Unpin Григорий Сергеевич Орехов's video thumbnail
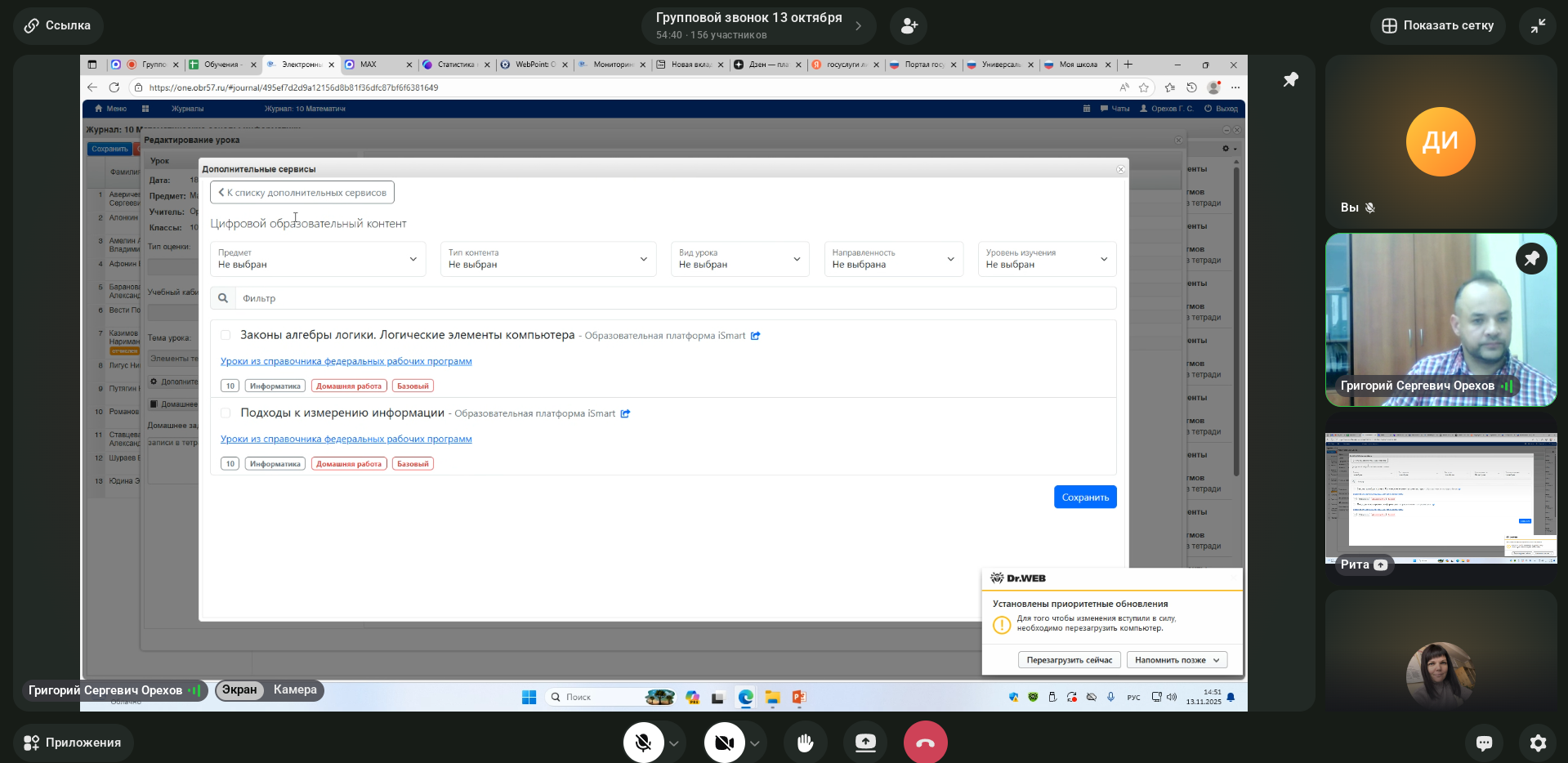1568x763 pixels. click(1530, 259)
